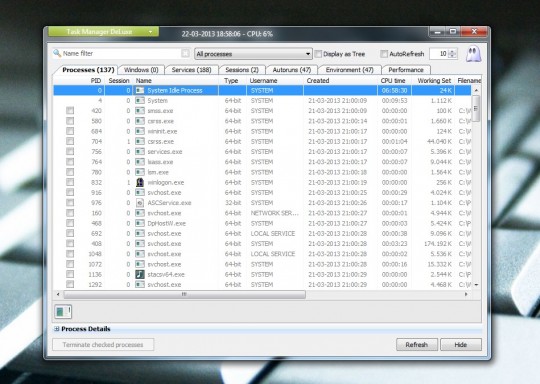
Task: Click the horizontal scrollbar right arrow
Action: coord(466,294)
